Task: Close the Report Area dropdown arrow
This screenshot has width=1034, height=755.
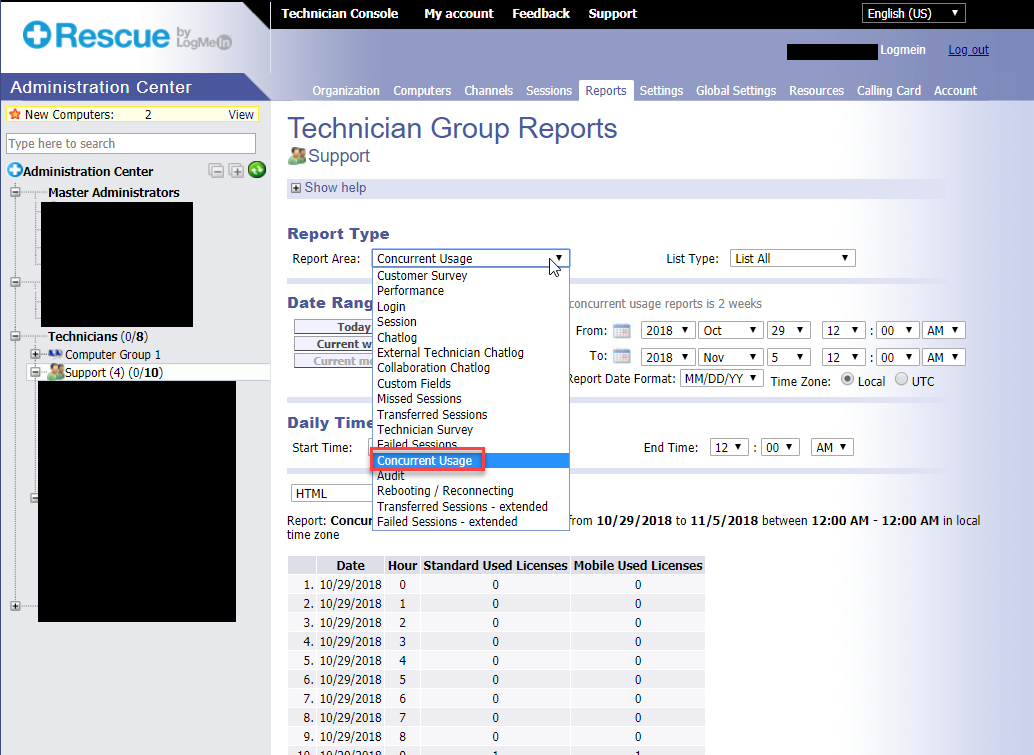Action: [x=558, y=258]
